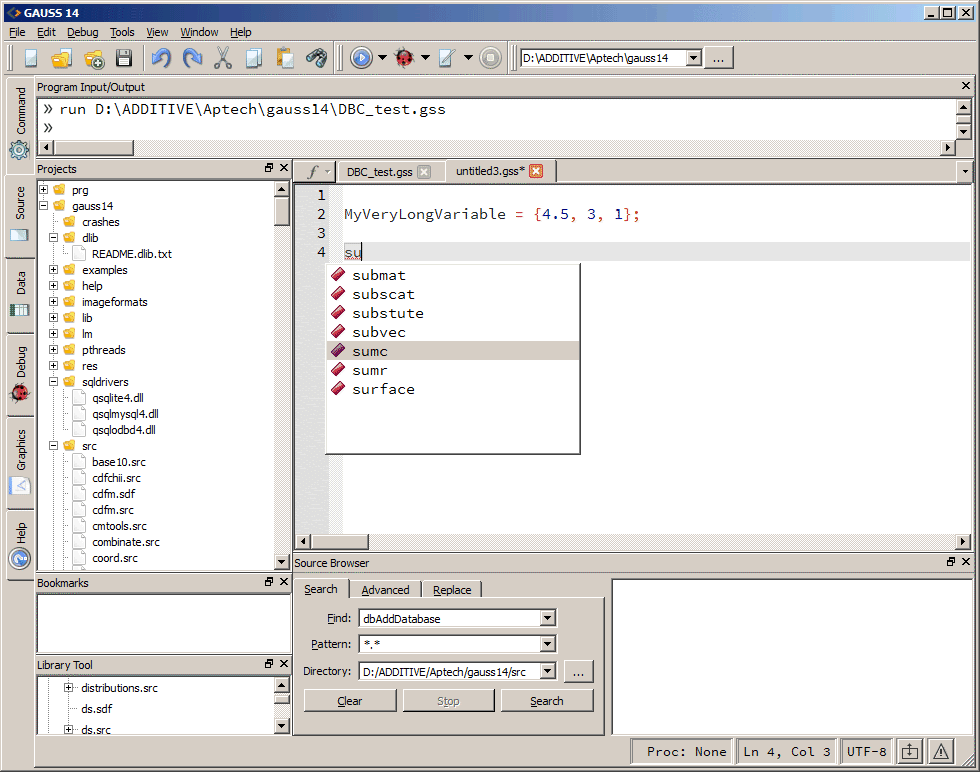Open the Help page sidebar tab

click(x=20, y=545)
